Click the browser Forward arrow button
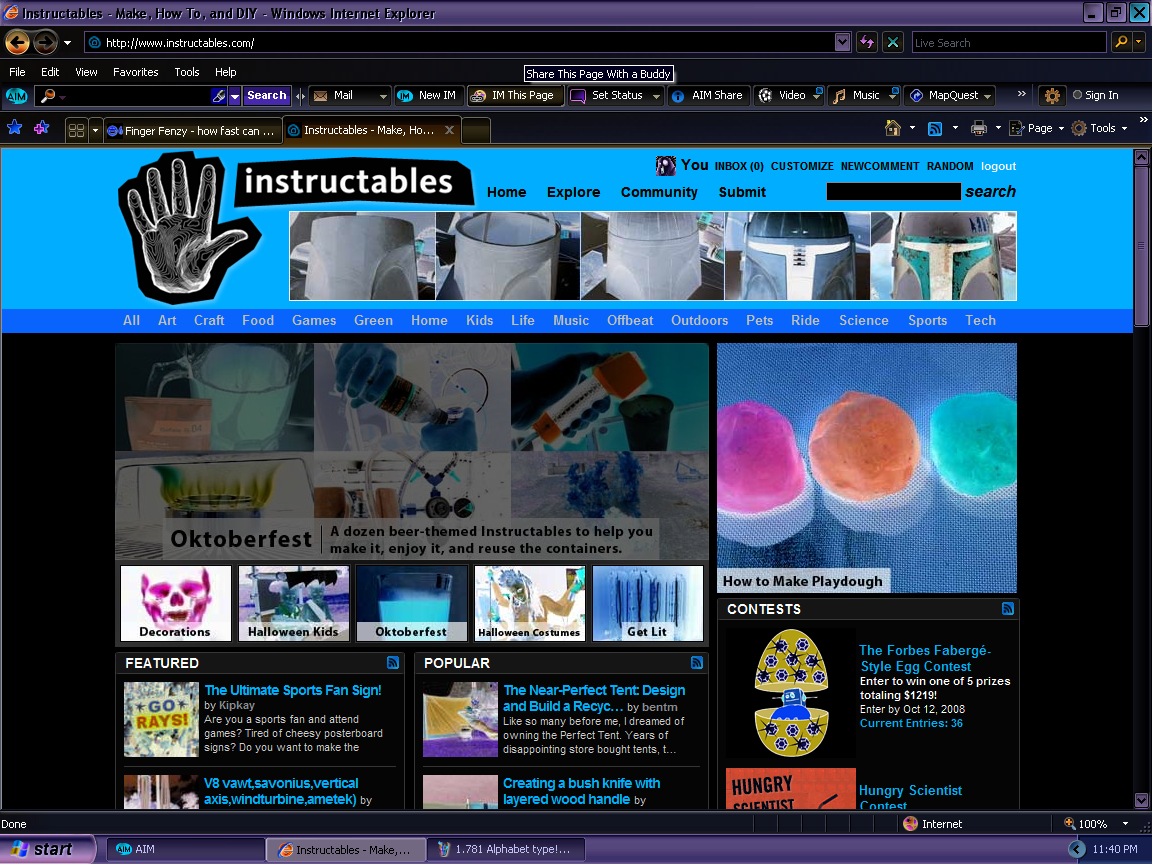Viewport: 1152px width, 864px height. [45, 43]
